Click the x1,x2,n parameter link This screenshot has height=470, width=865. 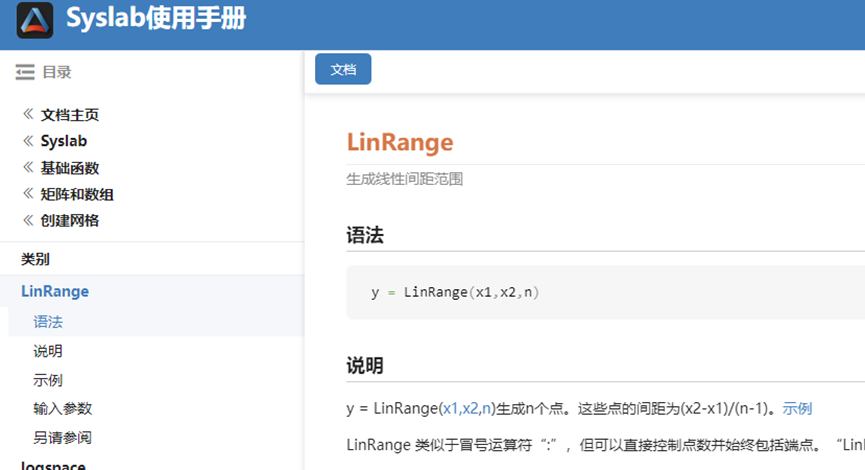pyautogui.click(x=467, y=409)
